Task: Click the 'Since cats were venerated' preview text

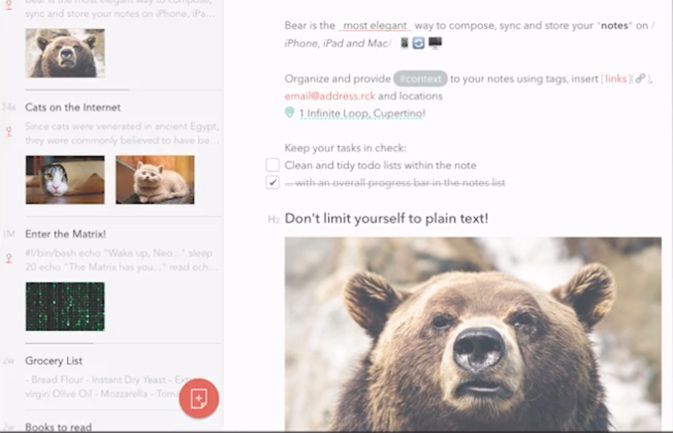Action: pos(122,133)
